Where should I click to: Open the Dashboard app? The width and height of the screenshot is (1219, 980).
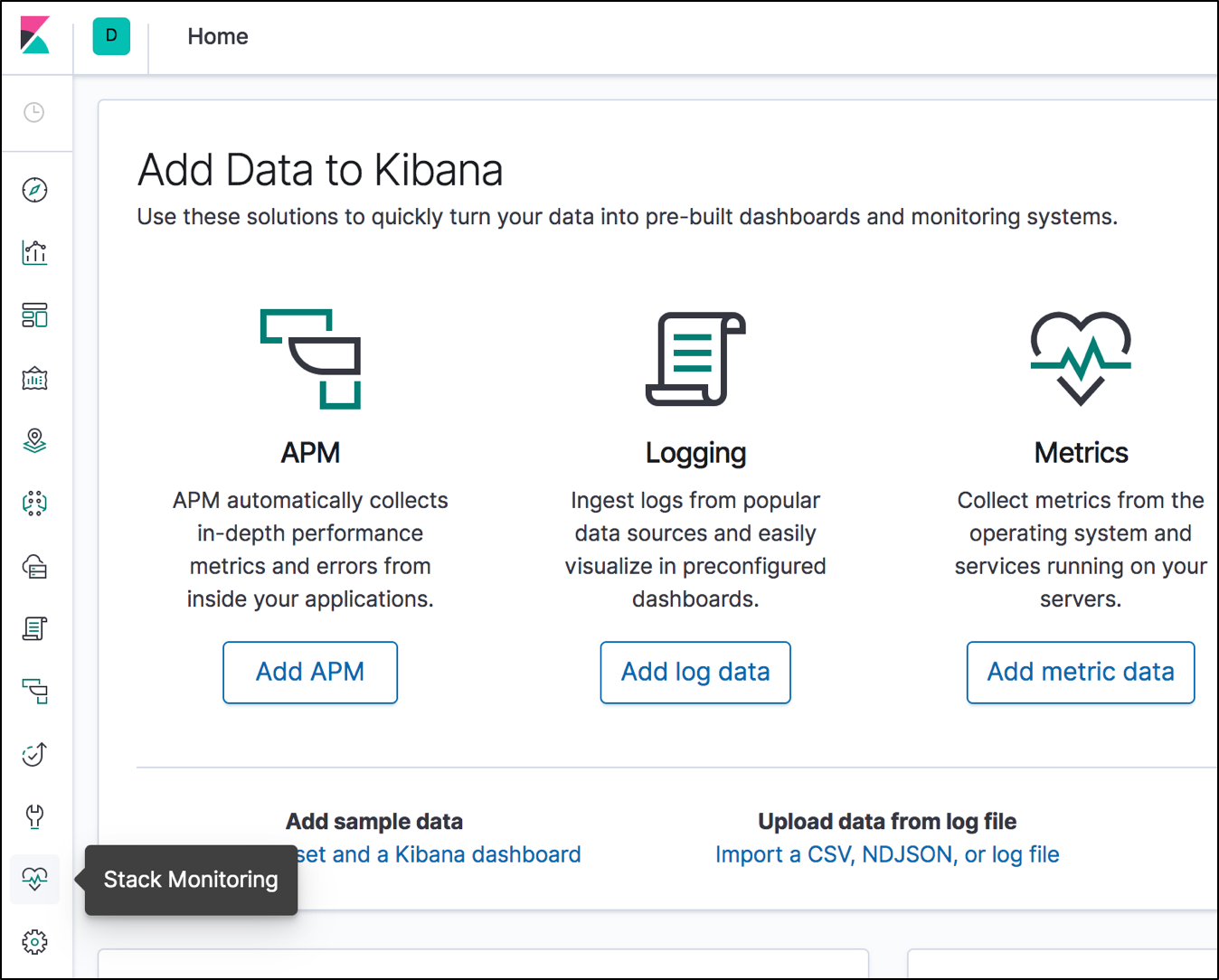tap(33, 315)
